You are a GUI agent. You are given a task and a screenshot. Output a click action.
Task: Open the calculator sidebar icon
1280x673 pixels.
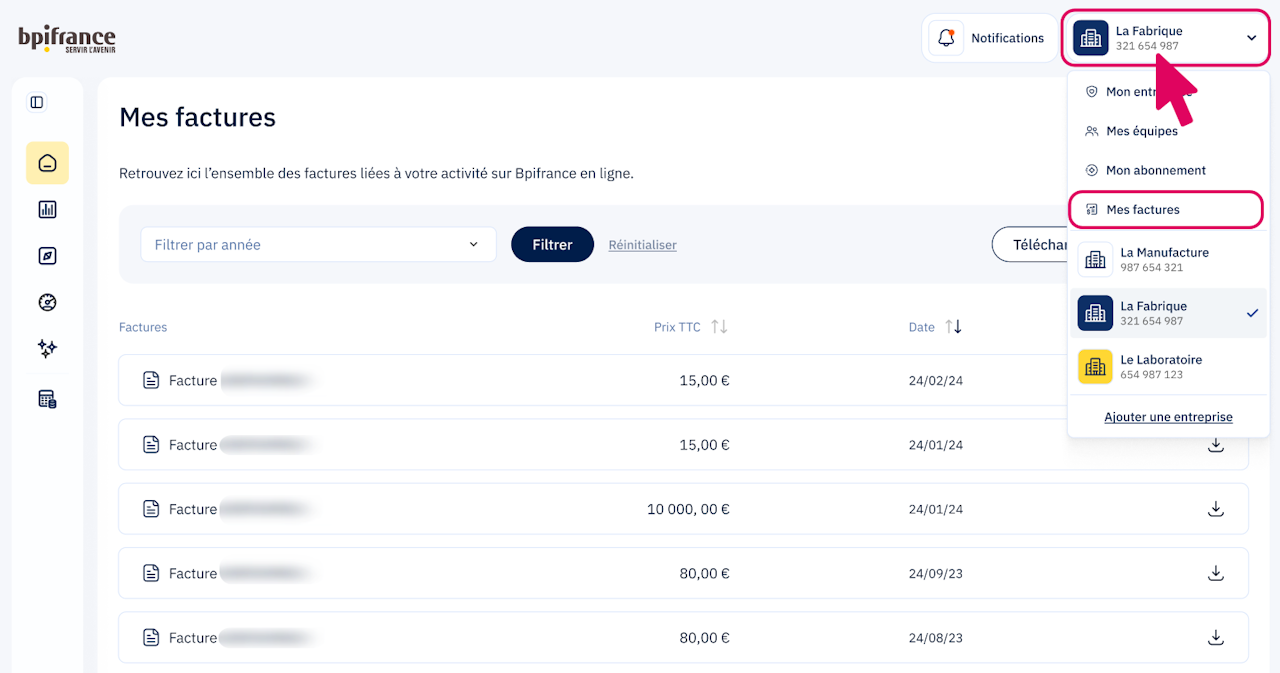pyautogui.click(x=47, y=400)
